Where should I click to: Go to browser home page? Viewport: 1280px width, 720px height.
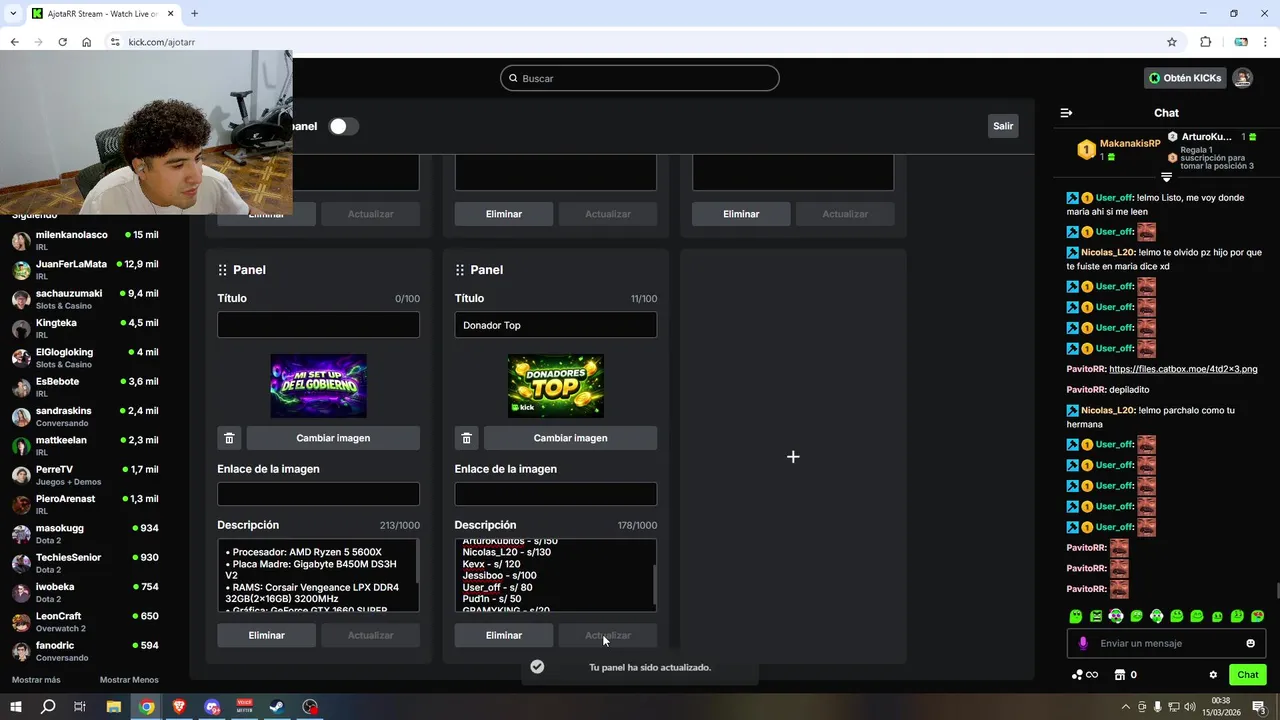coord(87,42)
